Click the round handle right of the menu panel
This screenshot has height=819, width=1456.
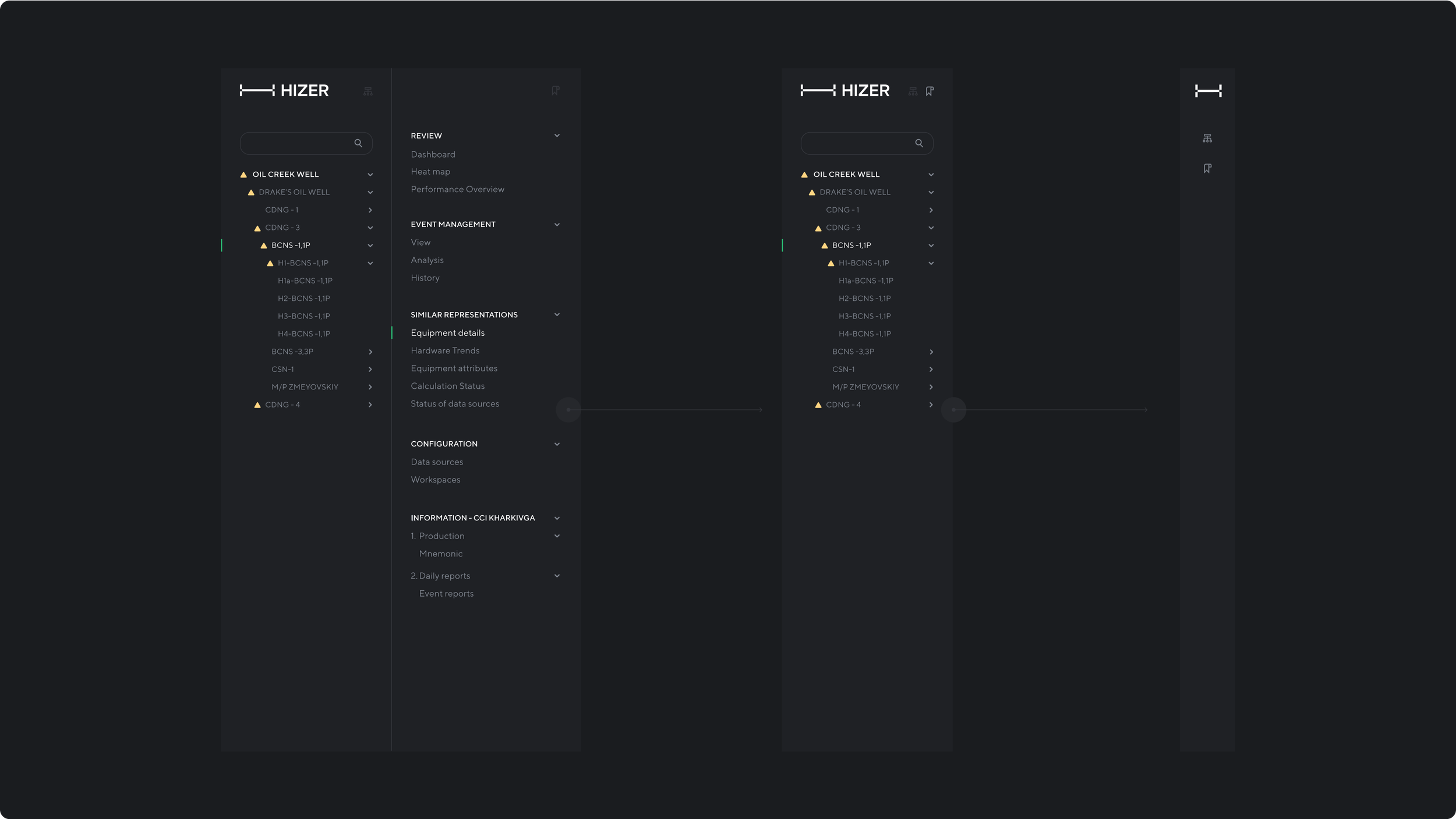pos(568,410)
